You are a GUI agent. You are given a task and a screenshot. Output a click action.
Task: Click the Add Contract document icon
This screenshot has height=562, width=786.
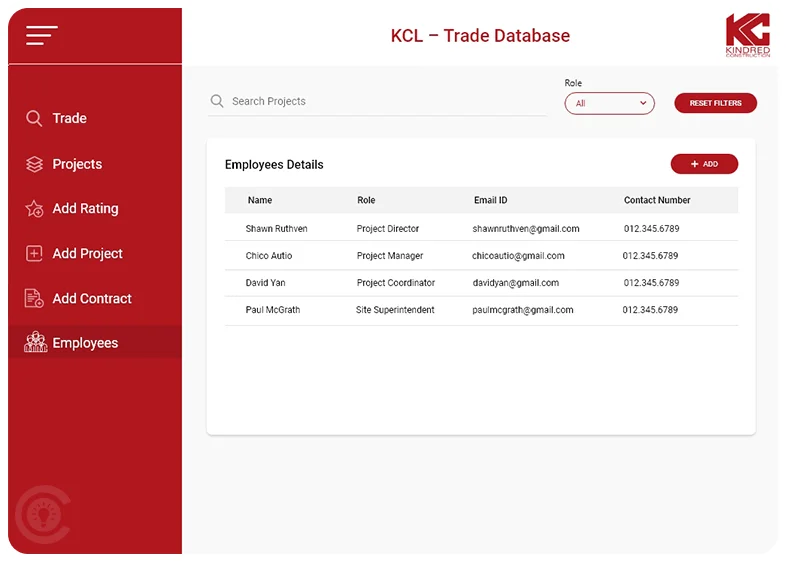coord(34,298)
